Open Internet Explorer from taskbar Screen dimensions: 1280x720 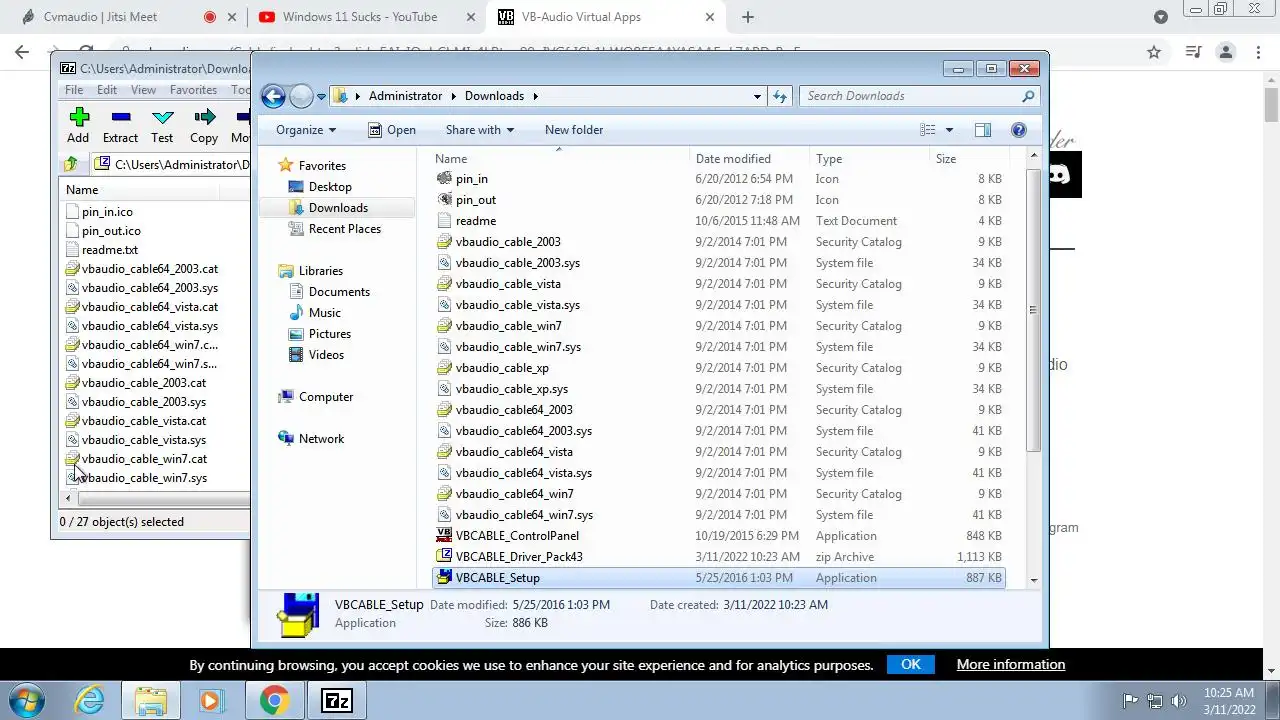(x=90, y=700)
